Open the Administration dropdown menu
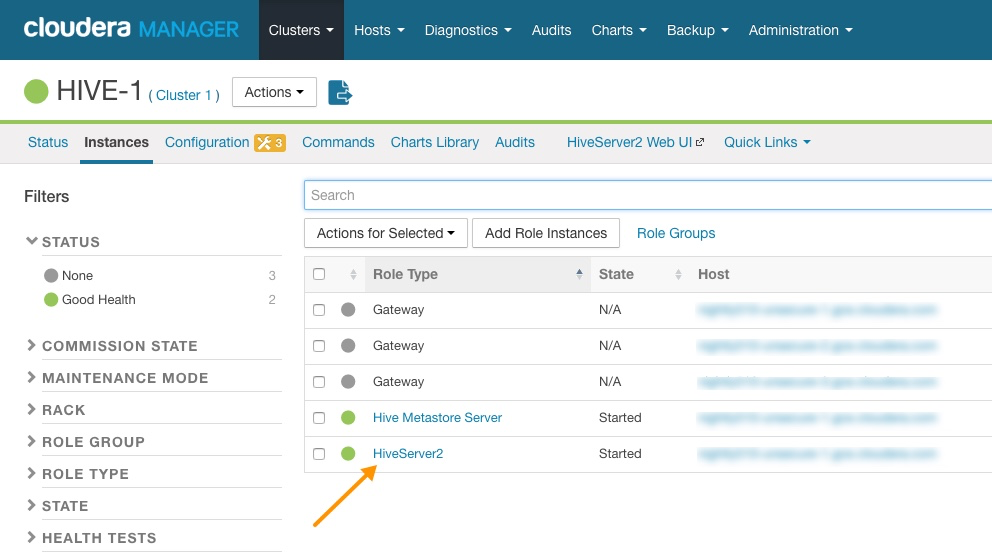 pos(800,30)
